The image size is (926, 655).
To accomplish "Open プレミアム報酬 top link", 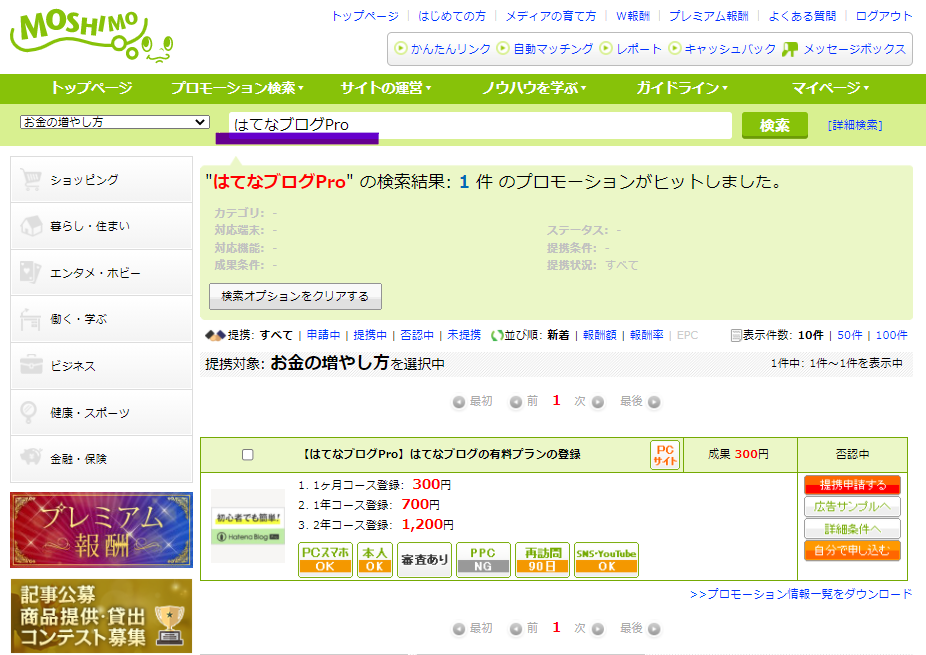I will coord(708,16).
